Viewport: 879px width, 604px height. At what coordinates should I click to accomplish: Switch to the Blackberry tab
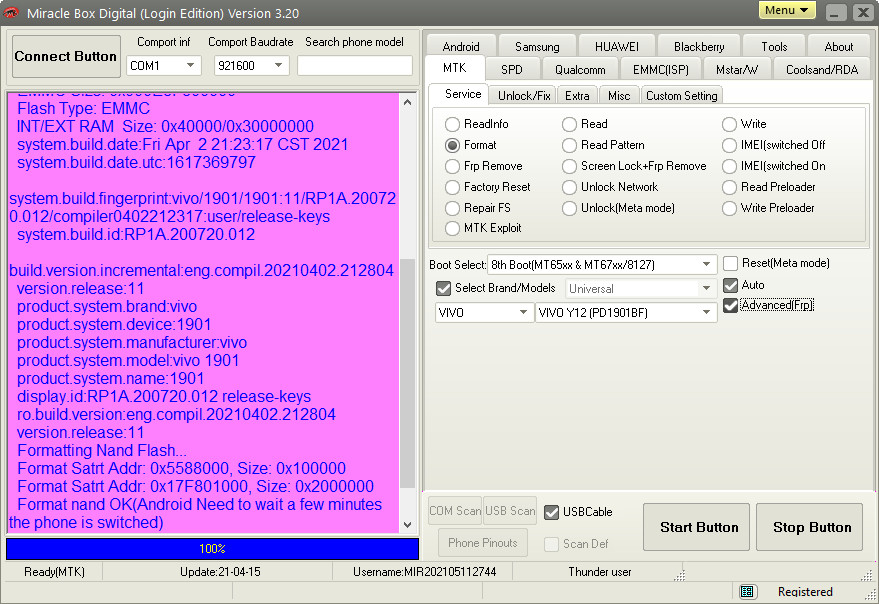(699, 47)
